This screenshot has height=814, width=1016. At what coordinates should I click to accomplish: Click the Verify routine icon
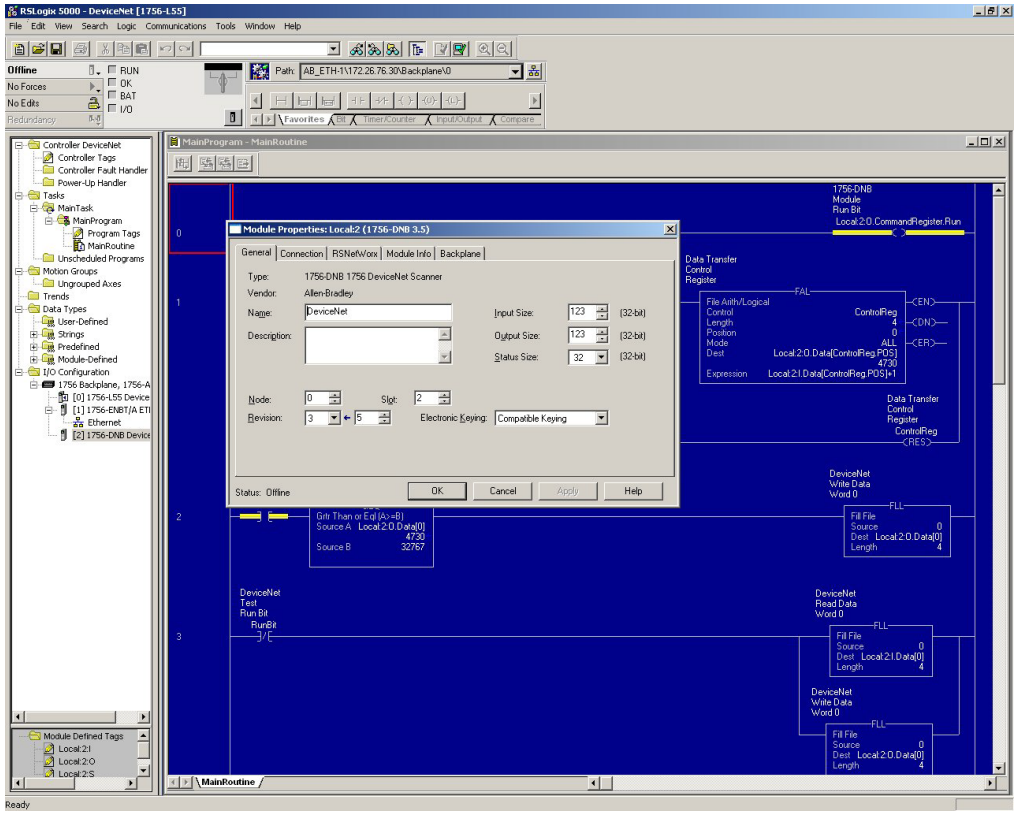point(442,49)
